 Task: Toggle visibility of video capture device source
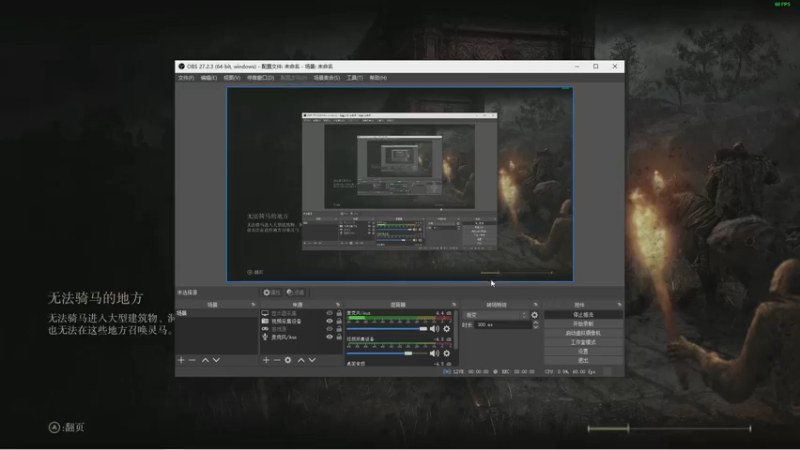[329, 321]
